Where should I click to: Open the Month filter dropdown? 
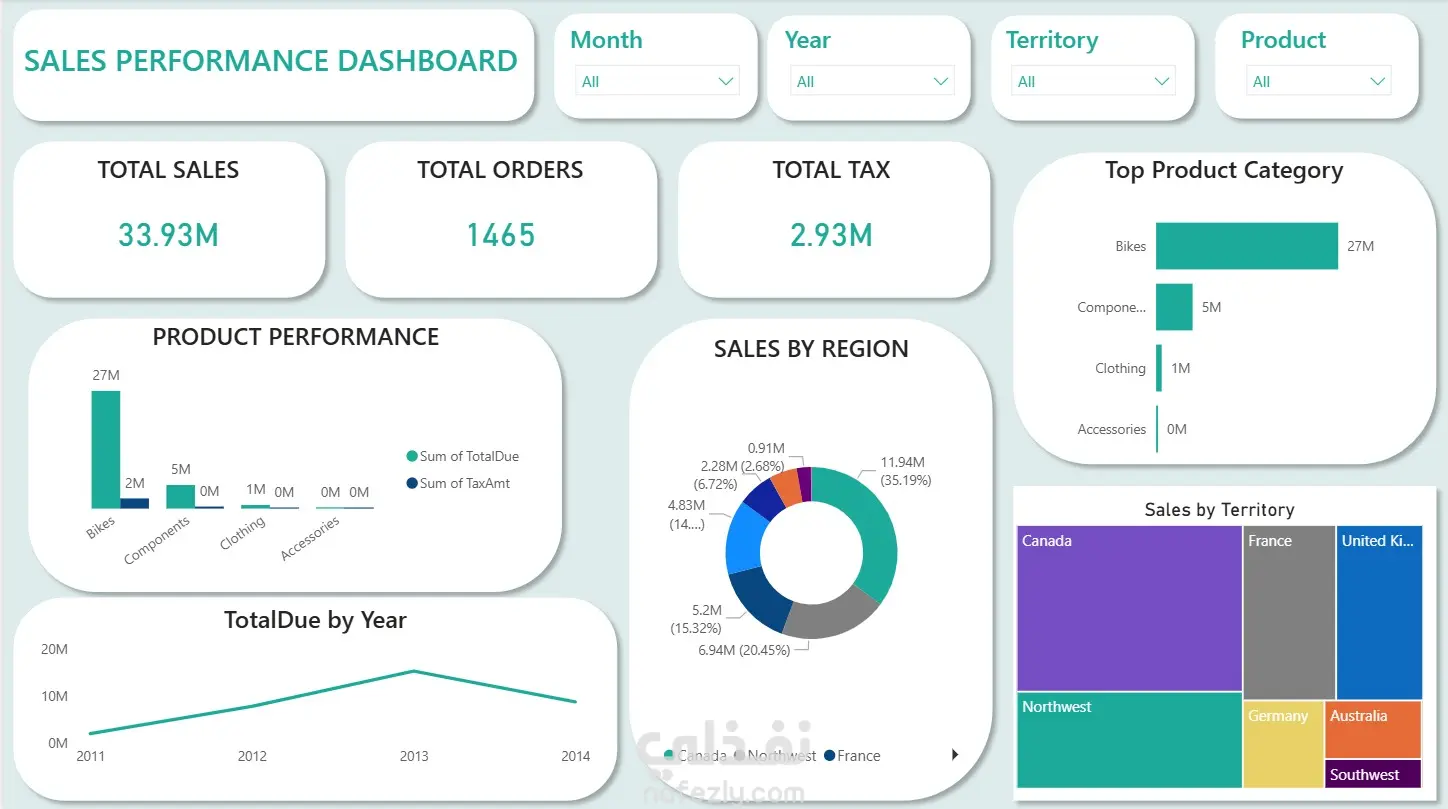(x=657, y=81)
